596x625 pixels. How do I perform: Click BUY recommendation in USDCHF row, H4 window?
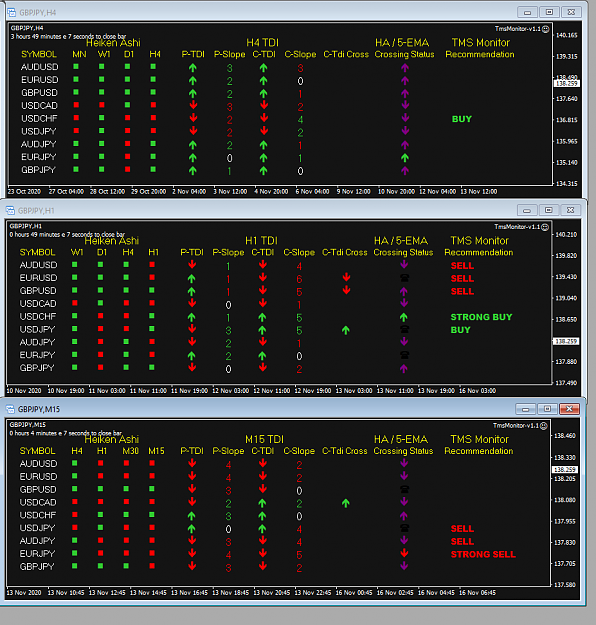tap(462, 119)
